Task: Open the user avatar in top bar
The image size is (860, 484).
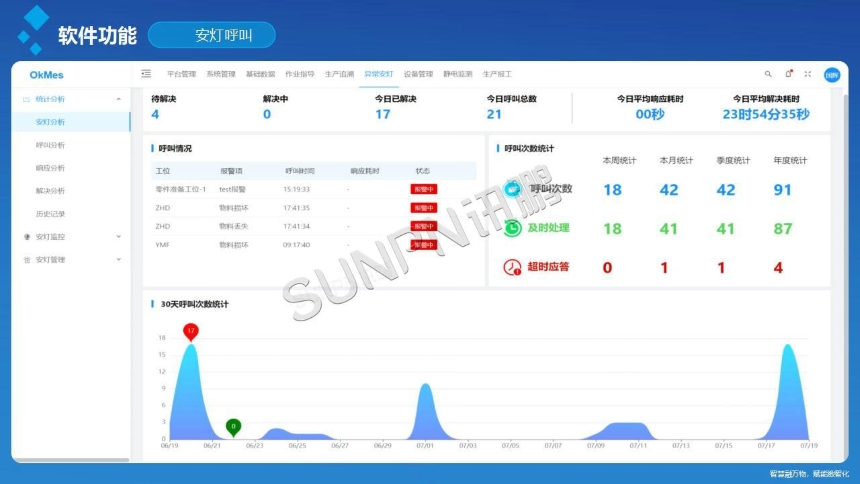Action: point(832,75)
